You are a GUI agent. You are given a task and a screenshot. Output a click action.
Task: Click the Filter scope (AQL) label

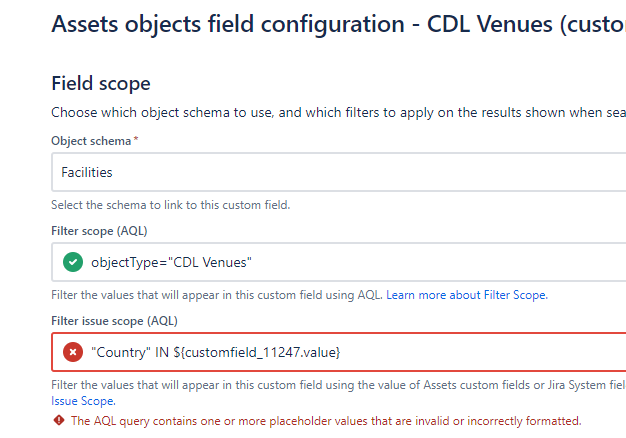[99, 231]
